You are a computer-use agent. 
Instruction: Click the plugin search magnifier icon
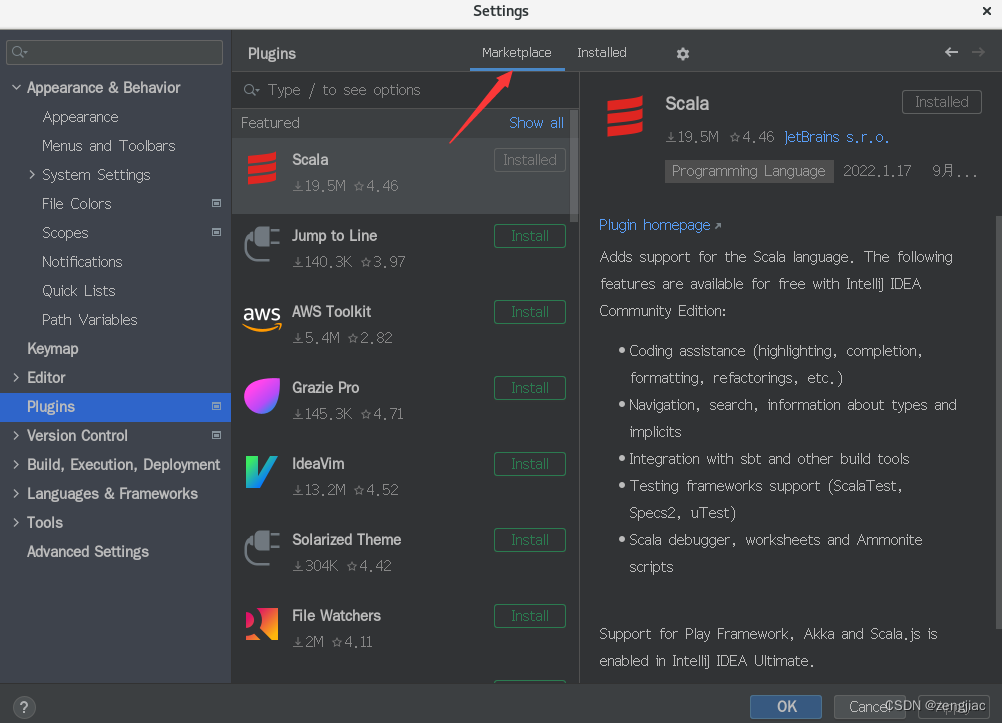(x=251, y=90)
